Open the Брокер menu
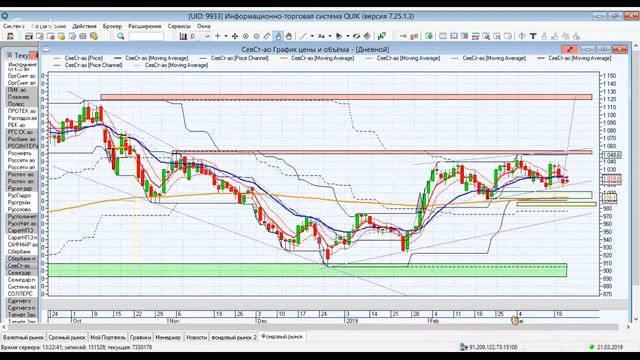 click(x=112, y=26)
